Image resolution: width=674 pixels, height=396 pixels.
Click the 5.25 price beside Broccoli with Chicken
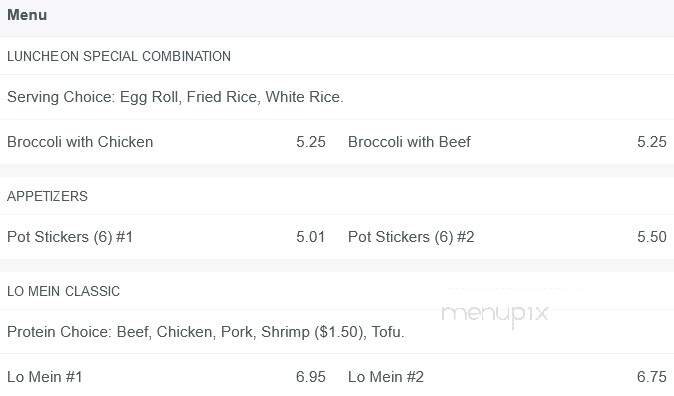311,142
